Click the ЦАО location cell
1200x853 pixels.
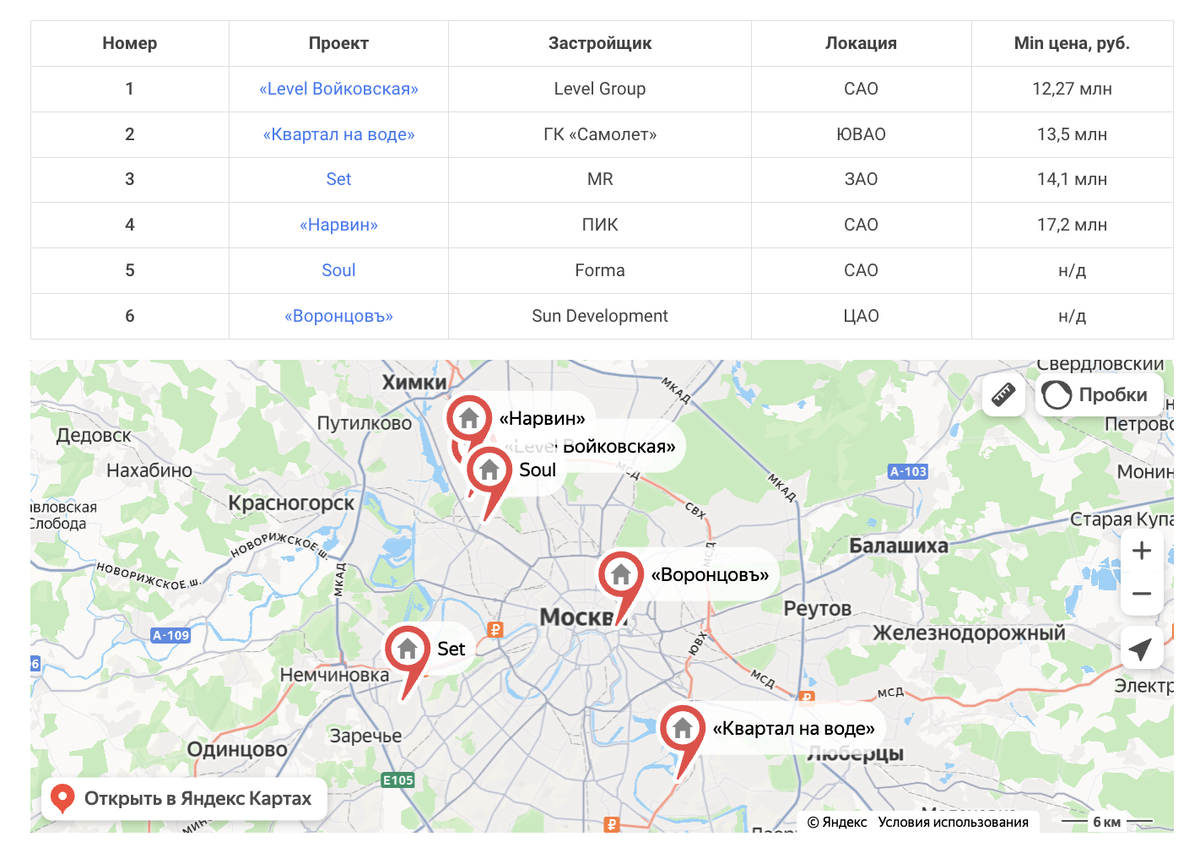[x=861, y=316]
